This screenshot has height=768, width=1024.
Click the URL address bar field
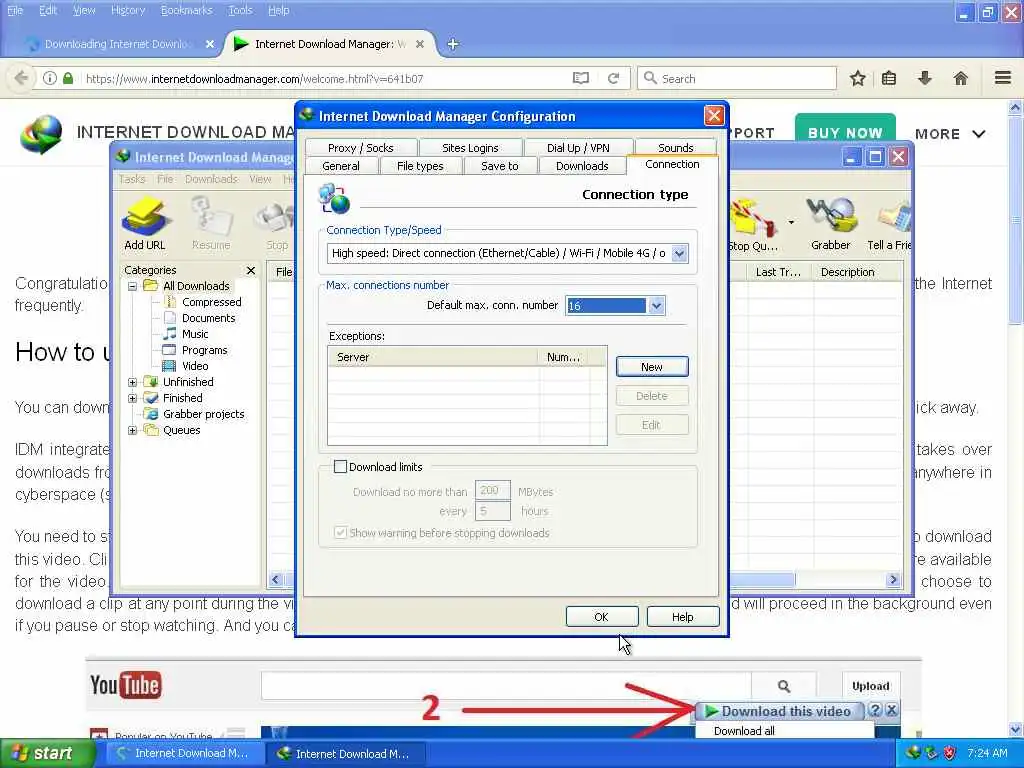[x=327, y=78]
